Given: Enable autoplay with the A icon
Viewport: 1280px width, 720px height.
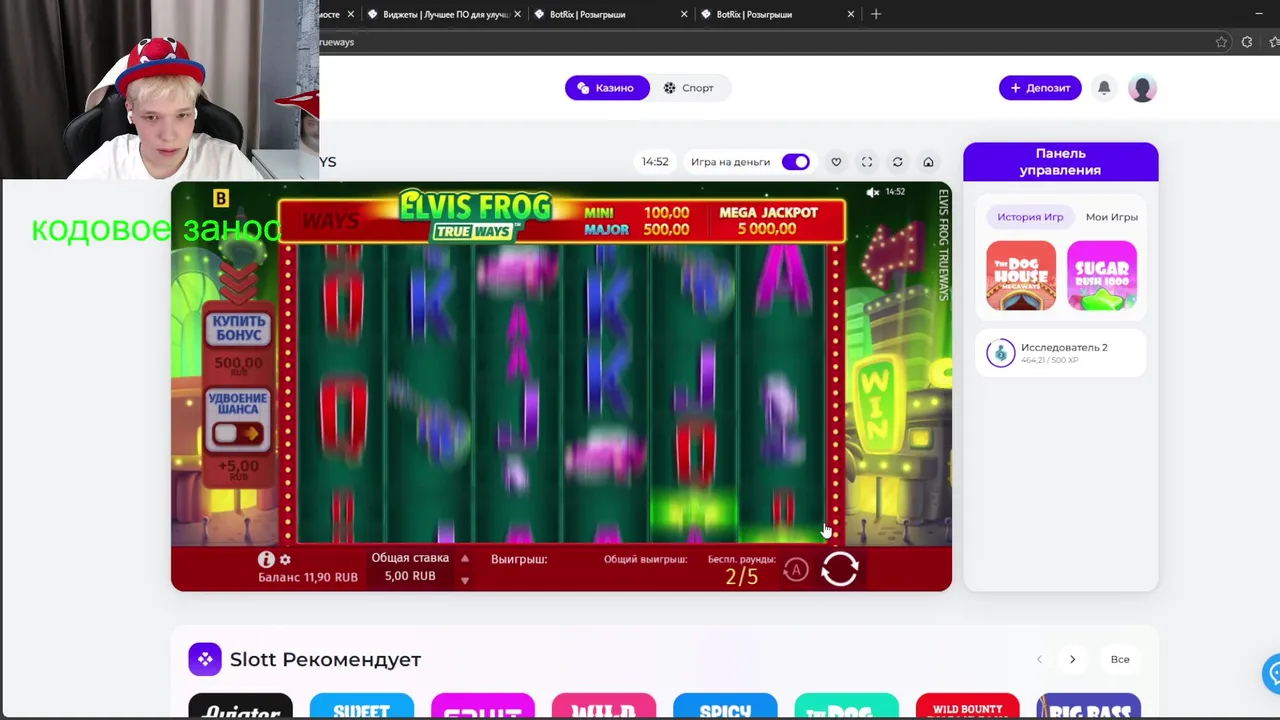Looking at the screenshot, I should coord(796,570).
